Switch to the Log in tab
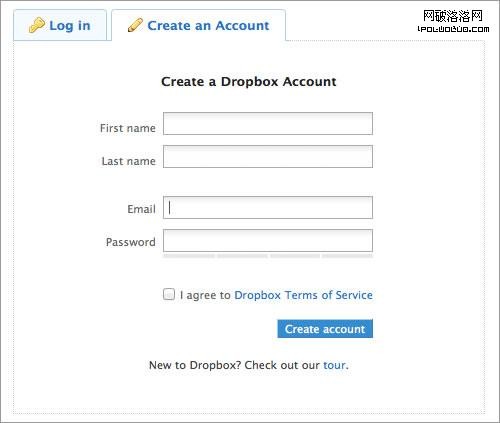The width and height of the screenshot is (500, 423). pyautogui.click(x=60, y=25)
